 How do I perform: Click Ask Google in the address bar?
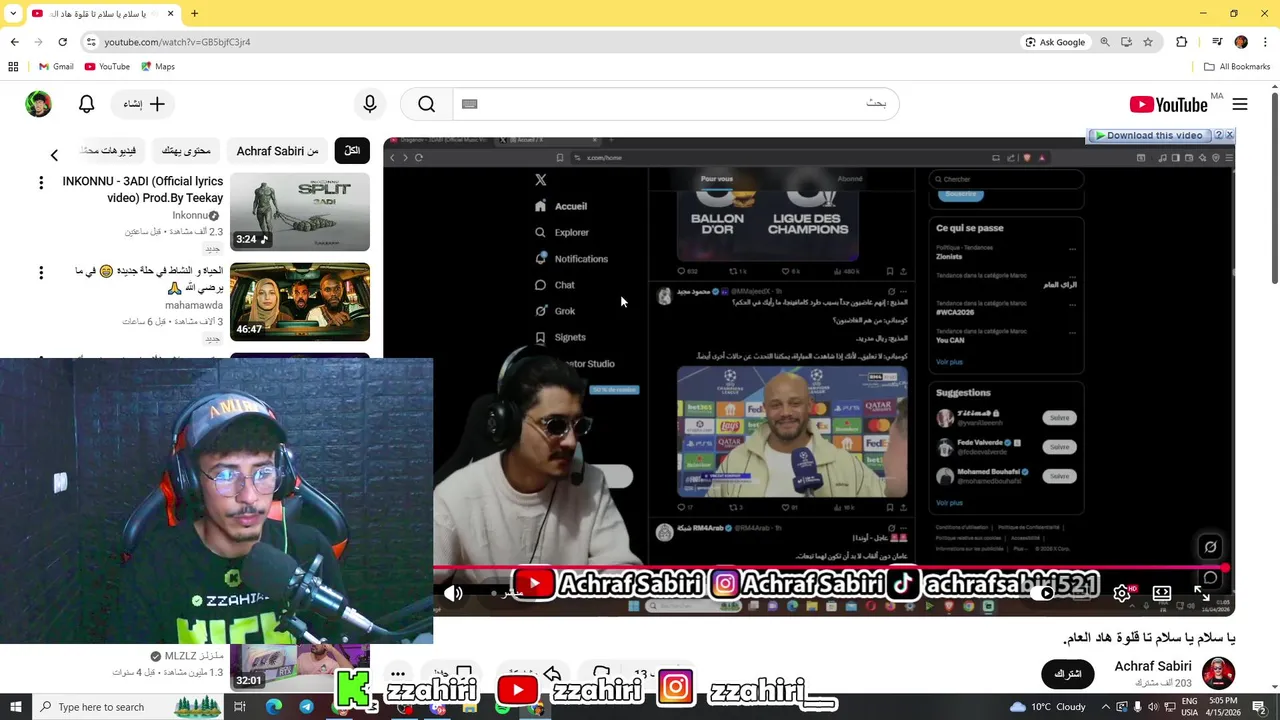[1055, 42]
